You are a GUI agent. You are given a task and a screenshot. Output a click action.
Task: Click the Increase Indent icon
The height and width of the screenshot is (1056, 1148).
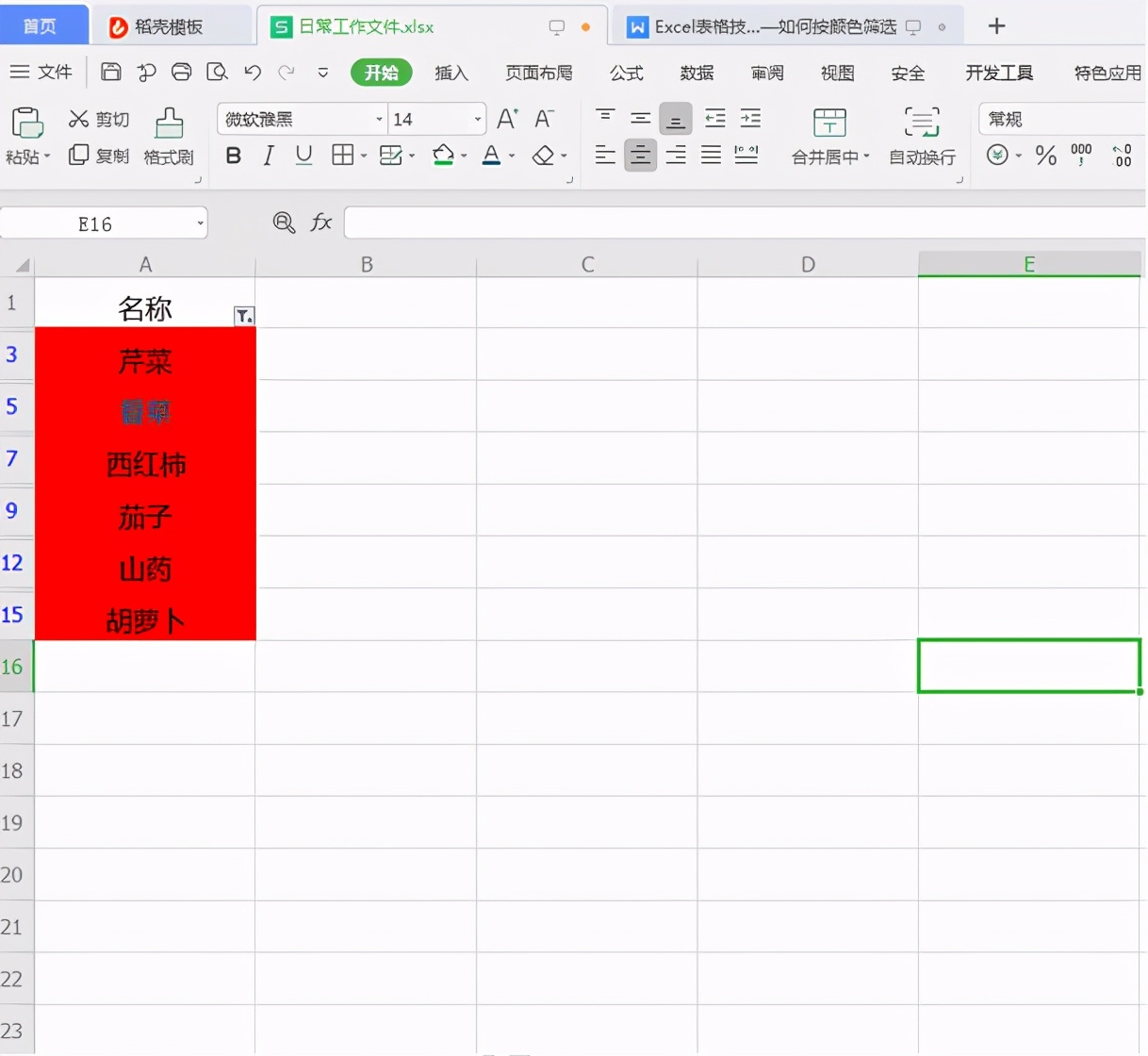750,119
